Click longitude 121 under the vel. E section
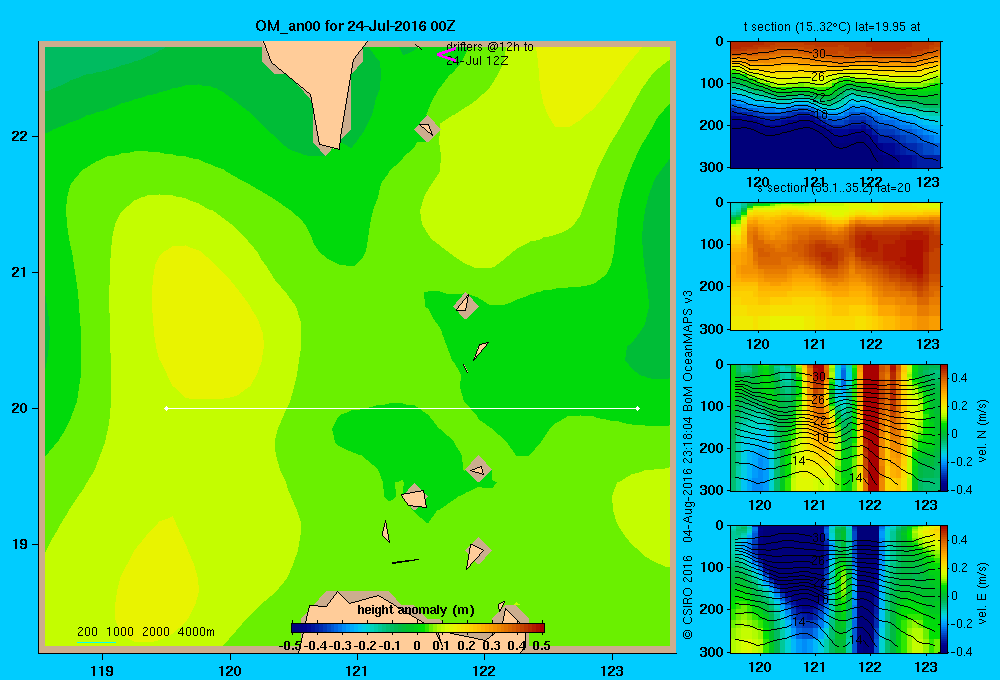 coord(814,667)
